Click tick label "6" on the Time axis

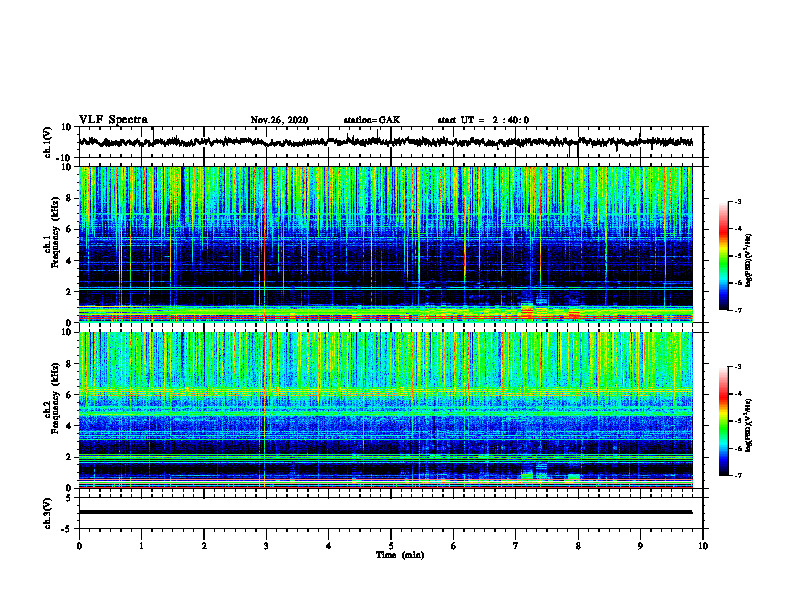454,546
